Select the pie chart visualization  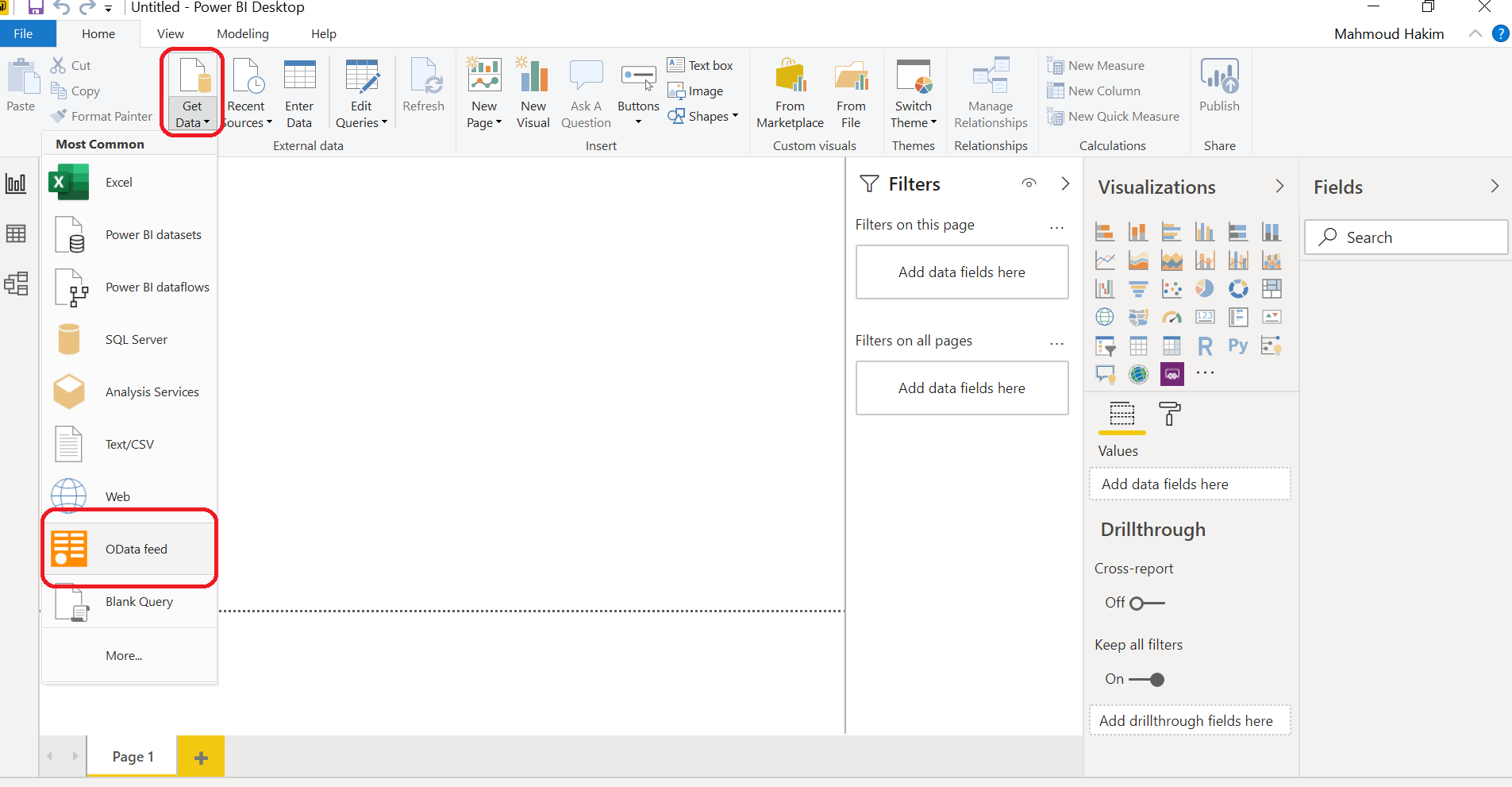pyautogui.click(x=1205, y=288)
